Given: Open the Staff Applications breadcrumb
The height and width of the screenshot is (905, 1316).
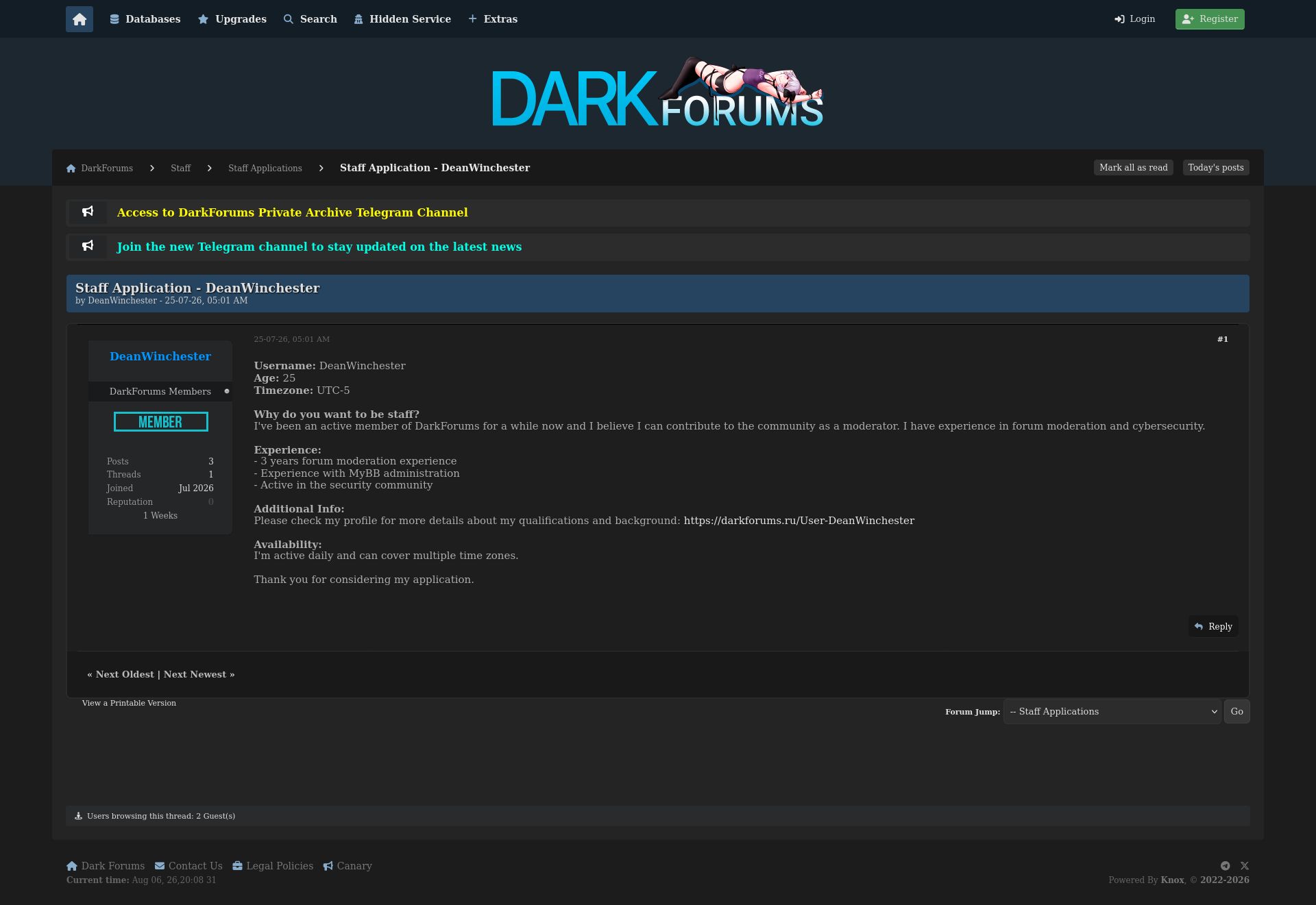Looking at the screenshot, I should point(265,168).
